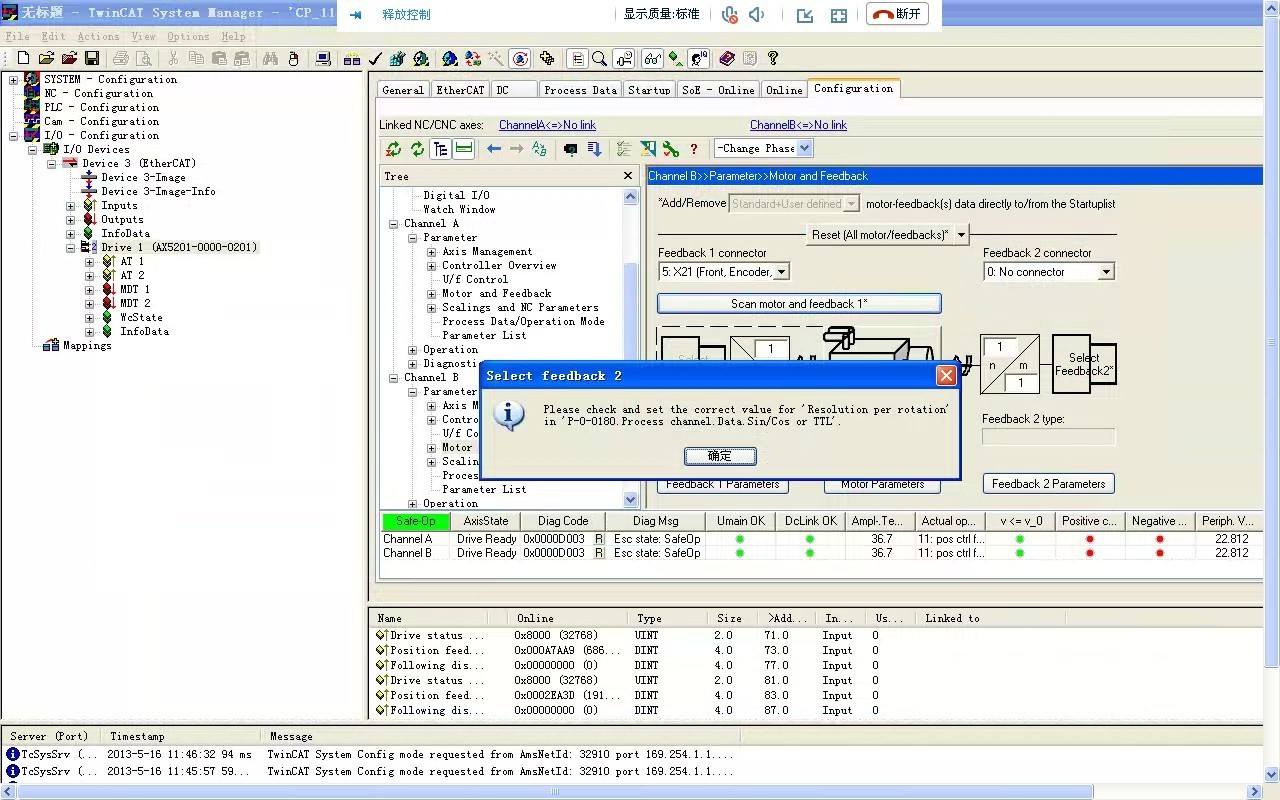This screenshot has height=800, width=1280.
Task: Switch to the General tab
Action: [403, 90]
